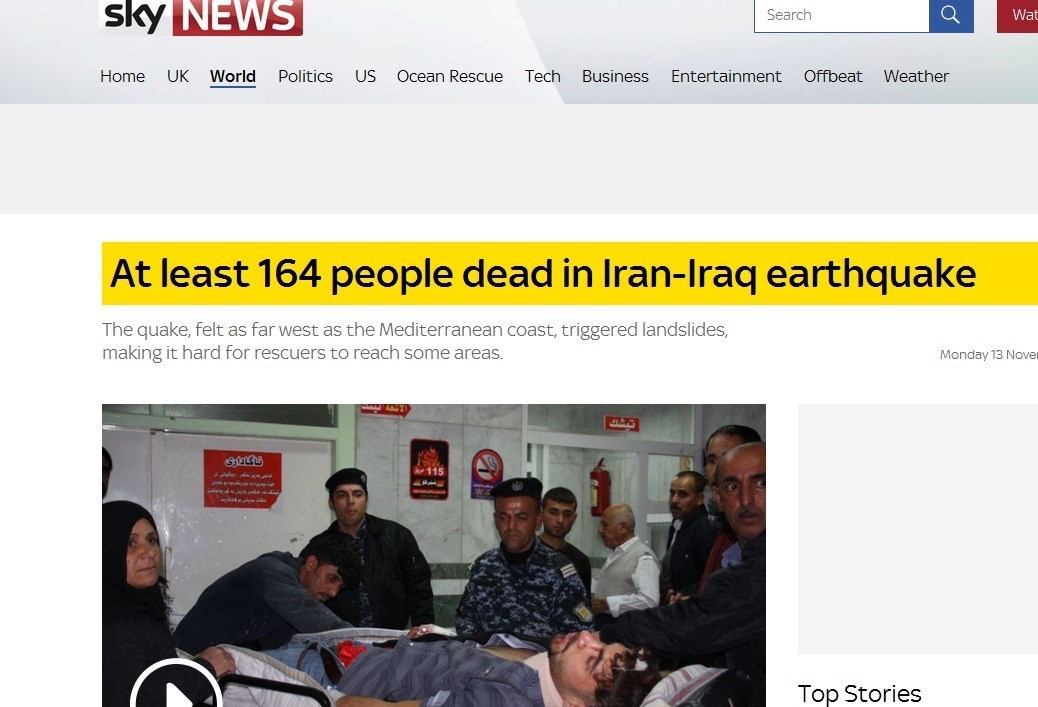Open the Ocean Rescue section
The width and height of the screenshot is (1038, 707).
point(449,76)
